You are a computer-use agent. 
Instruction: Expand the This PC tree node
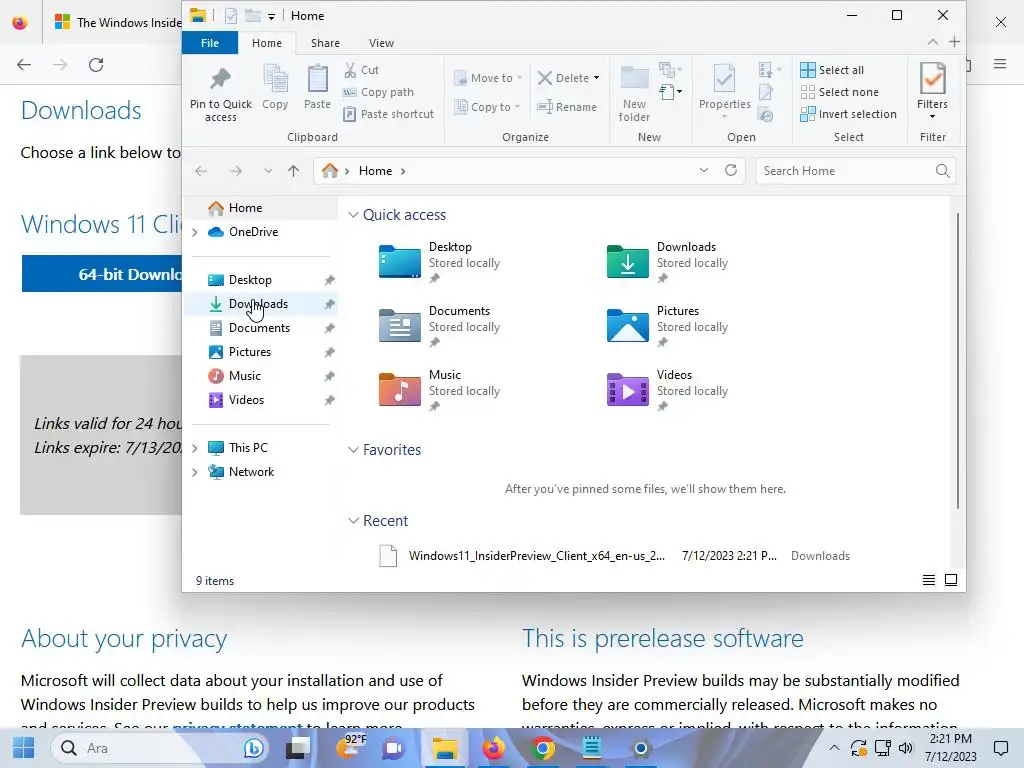pos(195,448)
